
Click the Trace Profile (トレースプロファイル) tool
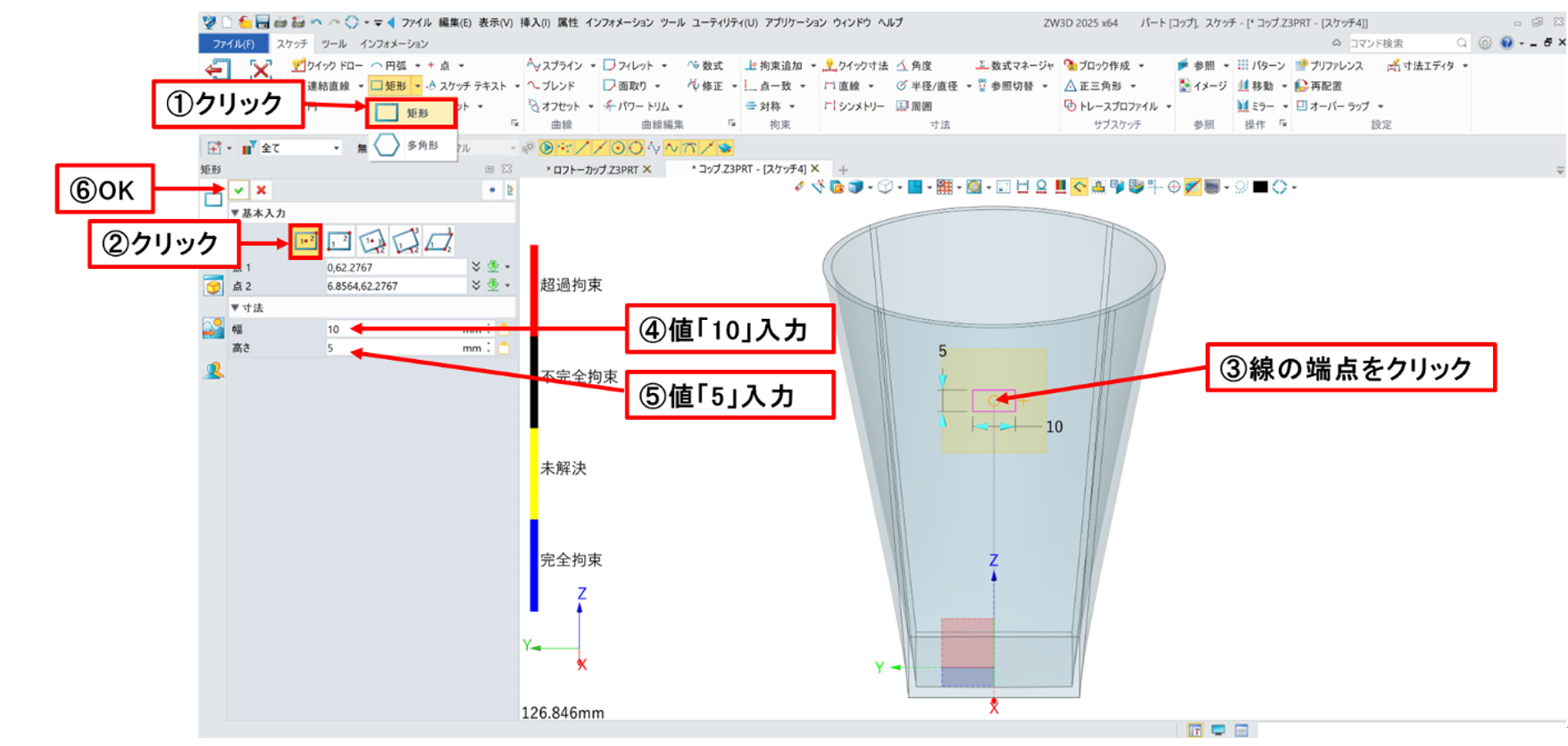click(x=1112, y=106)
